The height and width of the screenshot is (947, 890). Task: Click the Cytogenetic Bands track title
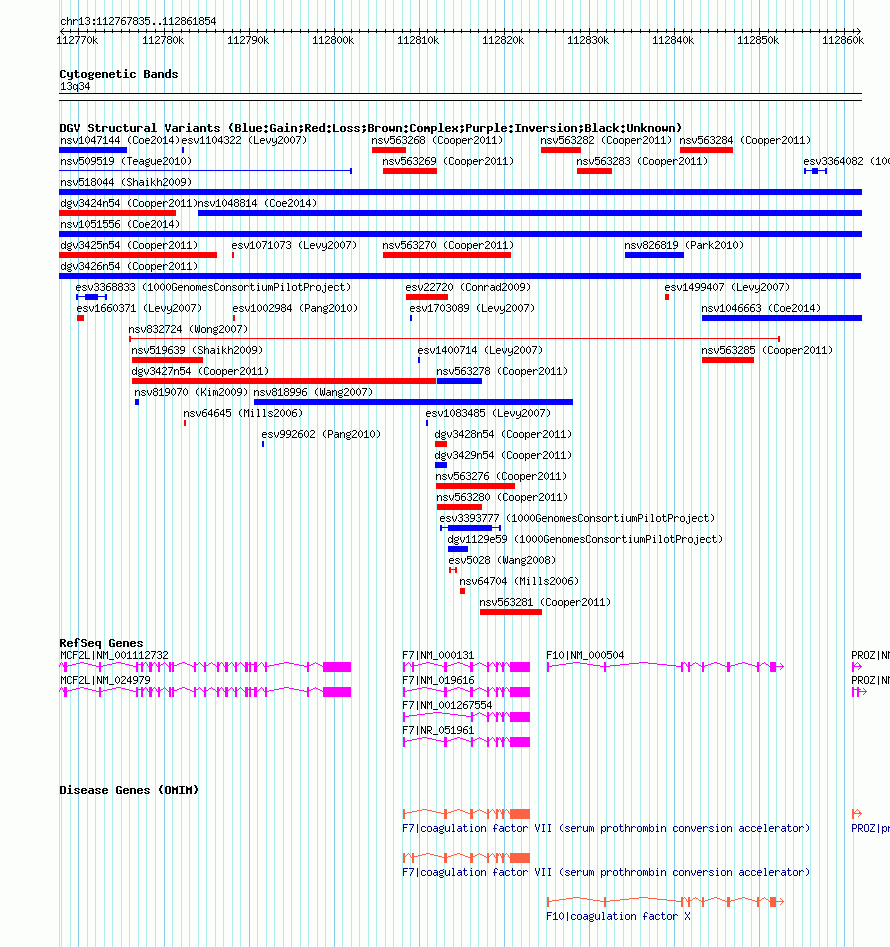click(x=119, y=74)
